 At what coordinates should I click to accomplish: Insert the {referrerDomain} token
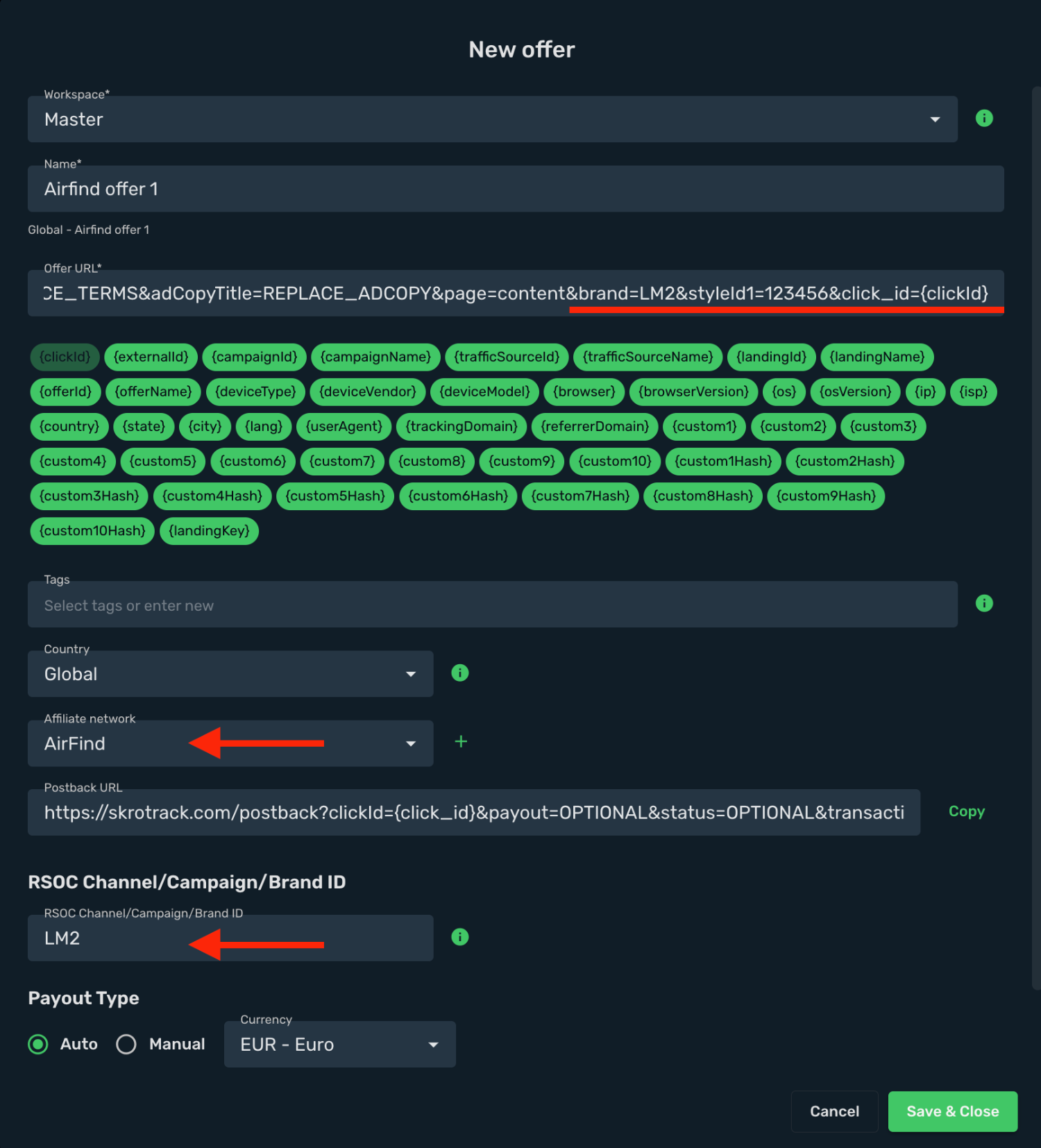(595, 426)
